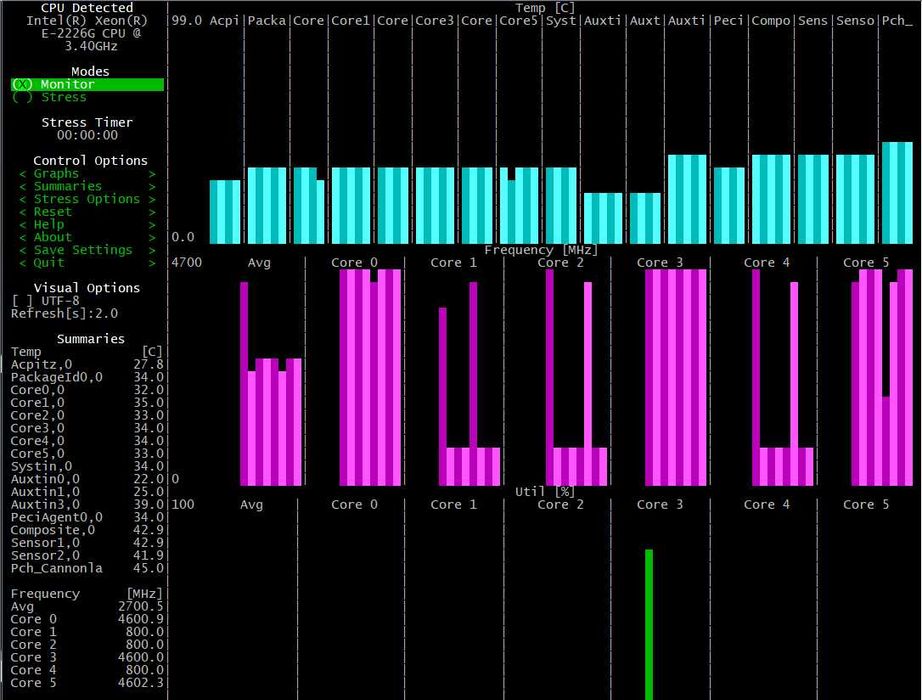Toggle the UTF-8 checkbox
922x700 pixels.
[x=46, y=301]
